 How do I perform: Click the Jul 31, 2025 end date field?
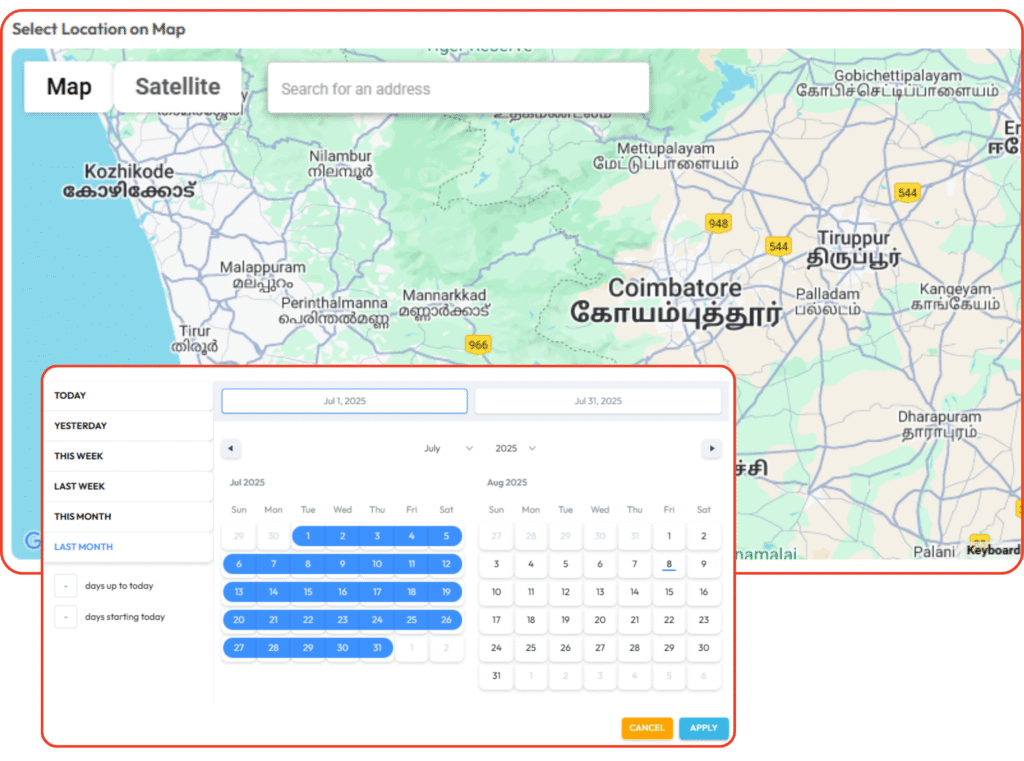pyautogui.click(x=598, y=401)
